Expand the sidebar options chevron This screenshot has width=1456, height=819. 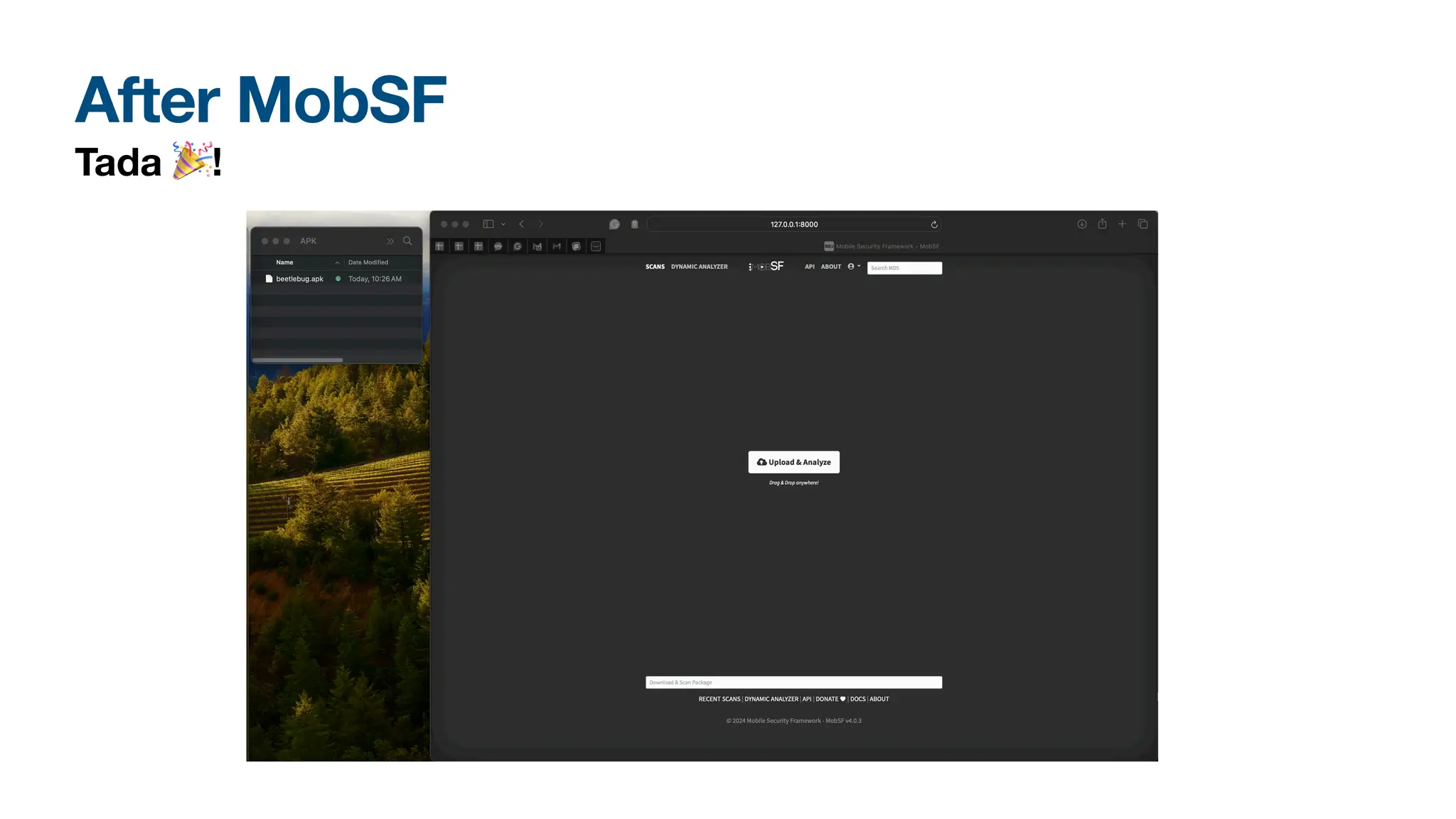point(503,225)
